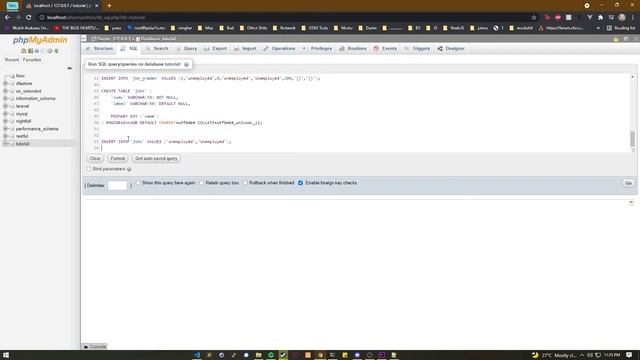640x360 pixels.
Task: Open the Favorites tables link
Action: click(x=32, y=60)
